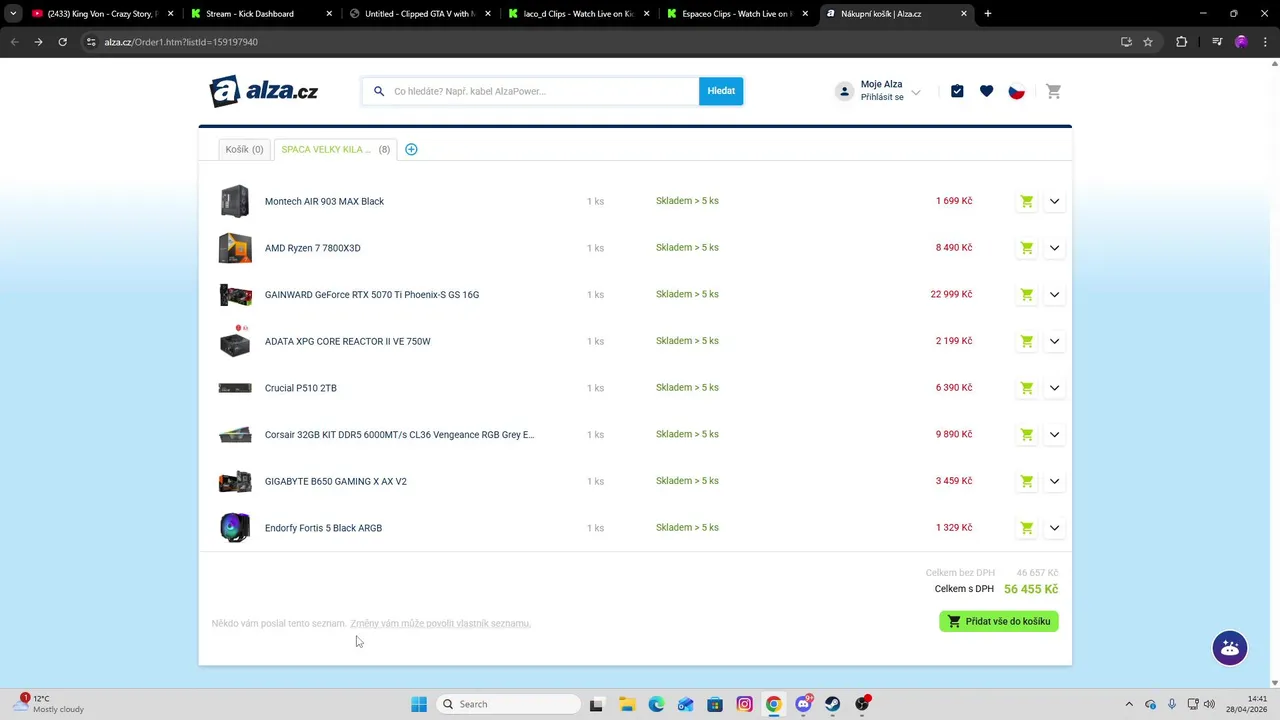The height and width of the screenshot is (720, 1280).
Task: Open Steam from the taskbar
Action: [832, 704]
